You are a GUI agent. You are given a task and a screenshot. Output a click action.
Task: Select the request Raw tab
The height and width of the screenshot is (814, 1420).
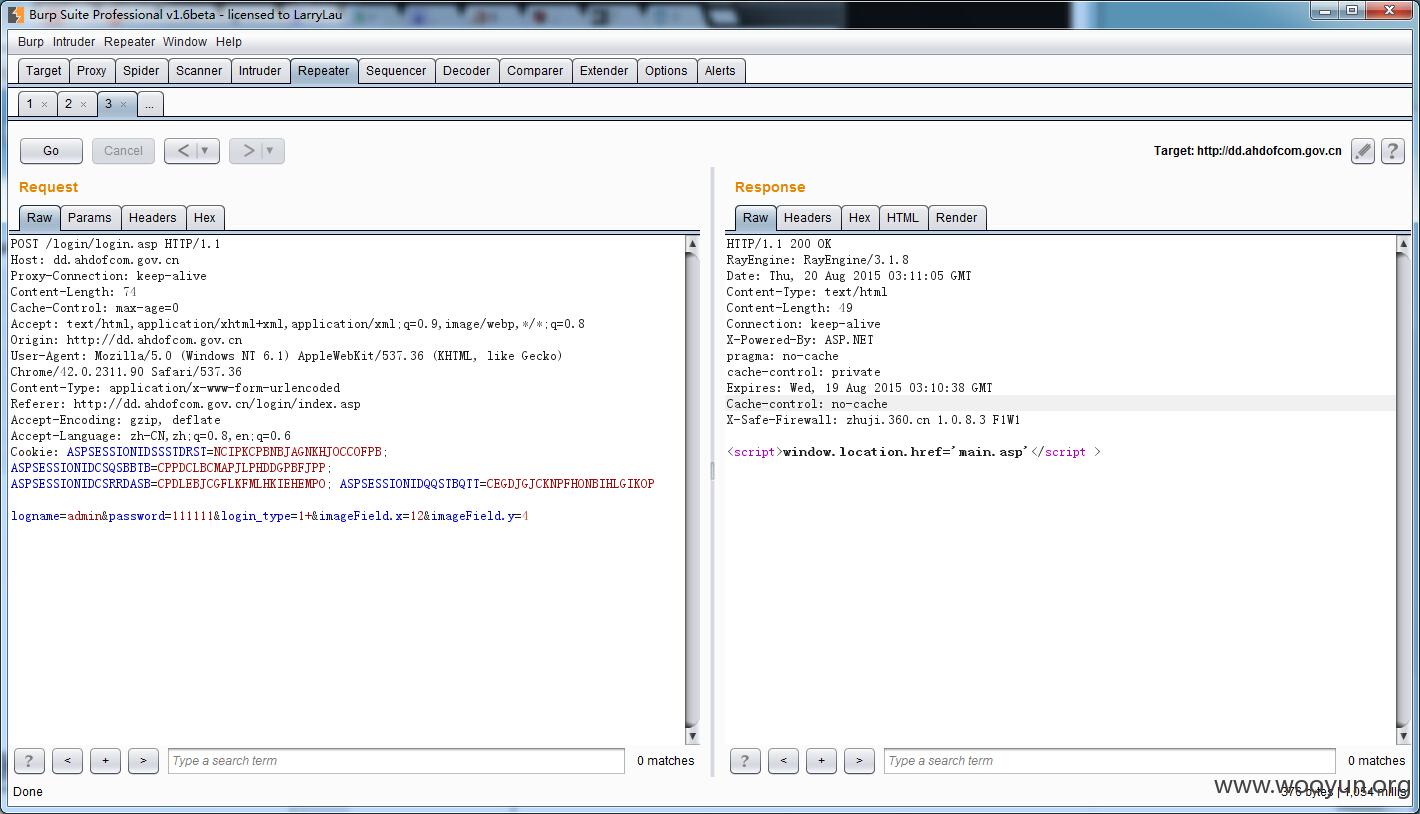[40, 218]
